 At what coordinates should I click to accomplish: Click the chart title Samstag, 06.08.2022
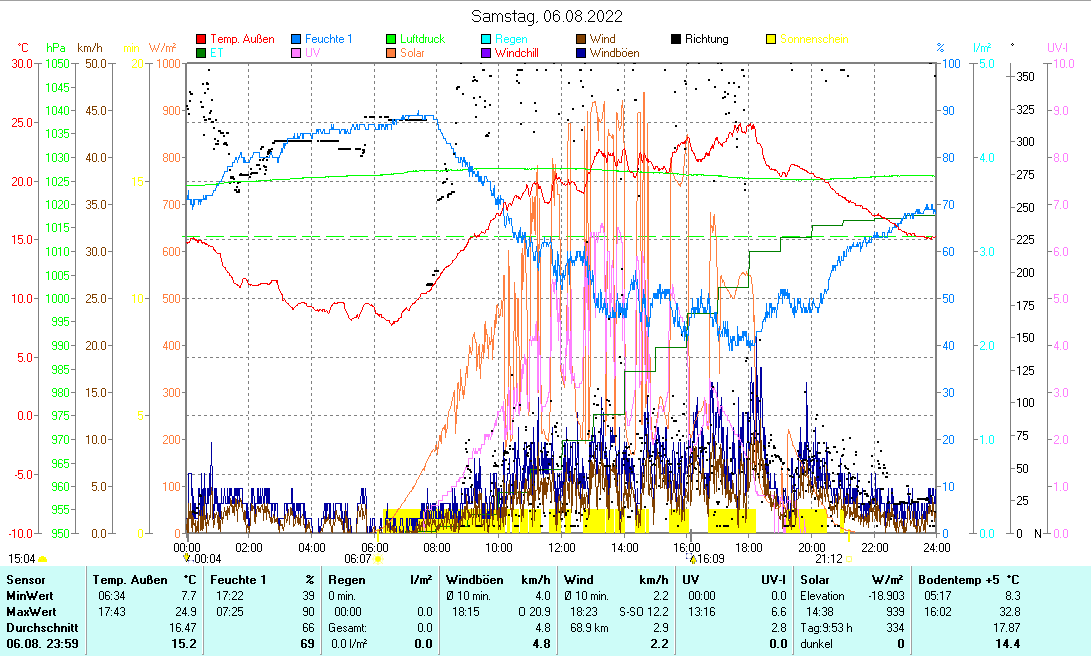click(x=547, y=16)
